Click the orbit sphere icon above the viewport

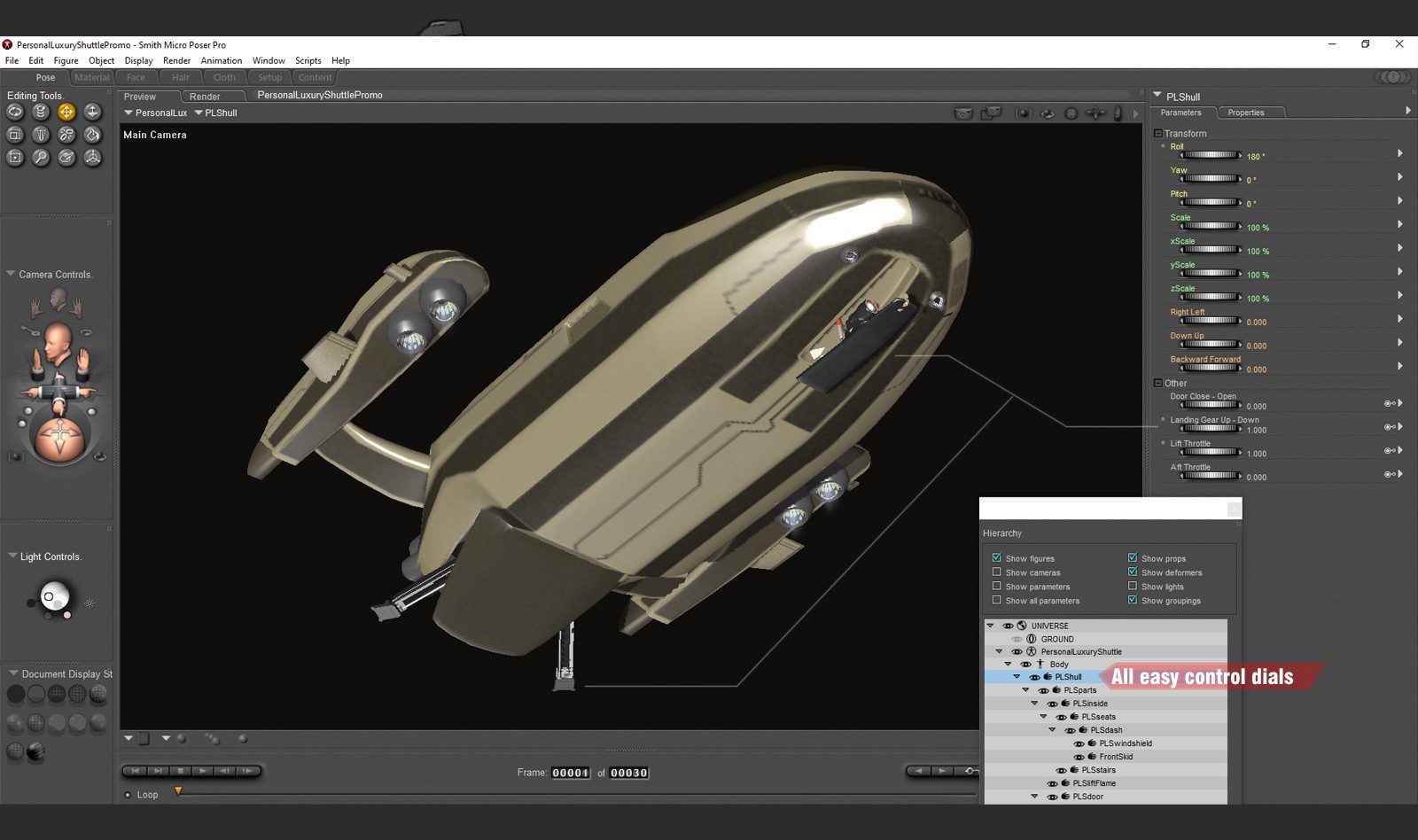(x=1048, y=113)
